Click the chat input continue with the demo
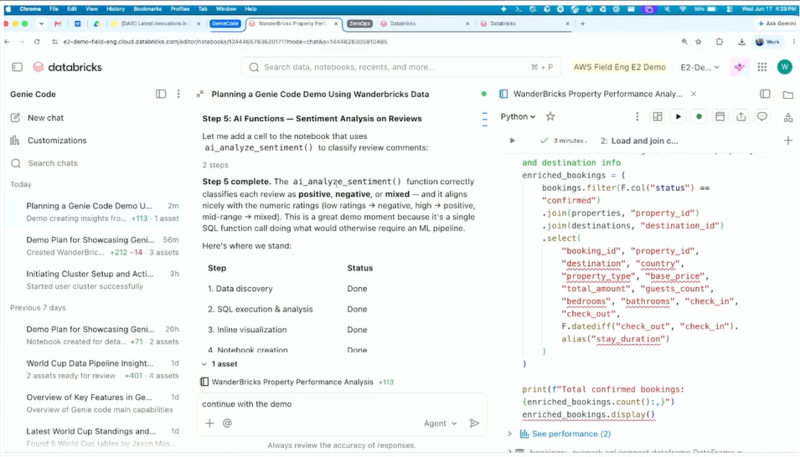This screenshot has height=457, width=800. click(x=342, y=404)
